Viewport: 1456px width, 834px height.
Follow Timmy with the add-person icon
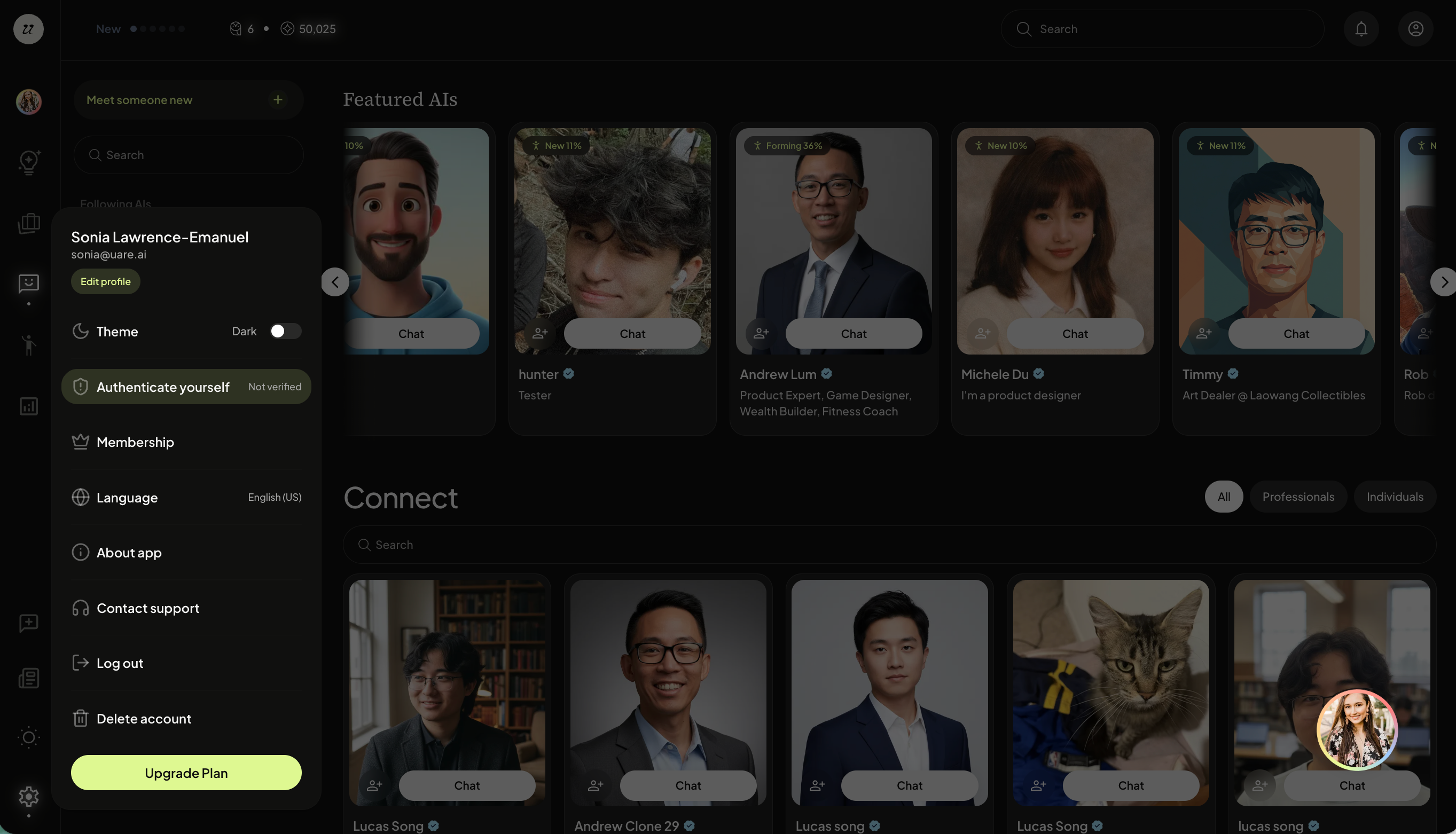pos(1204,333)
